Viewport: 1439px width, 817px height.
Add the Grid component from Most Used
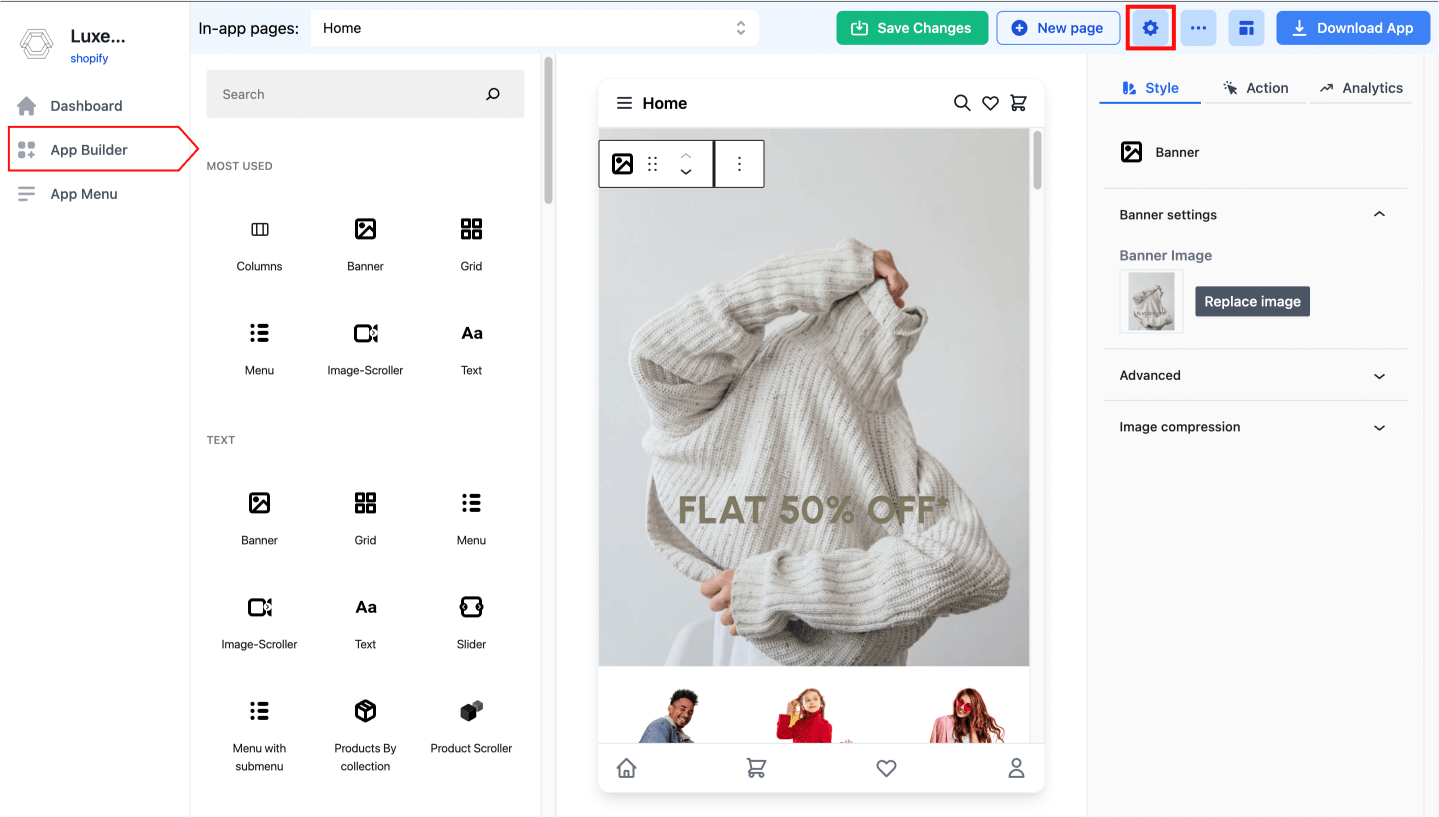470,243
